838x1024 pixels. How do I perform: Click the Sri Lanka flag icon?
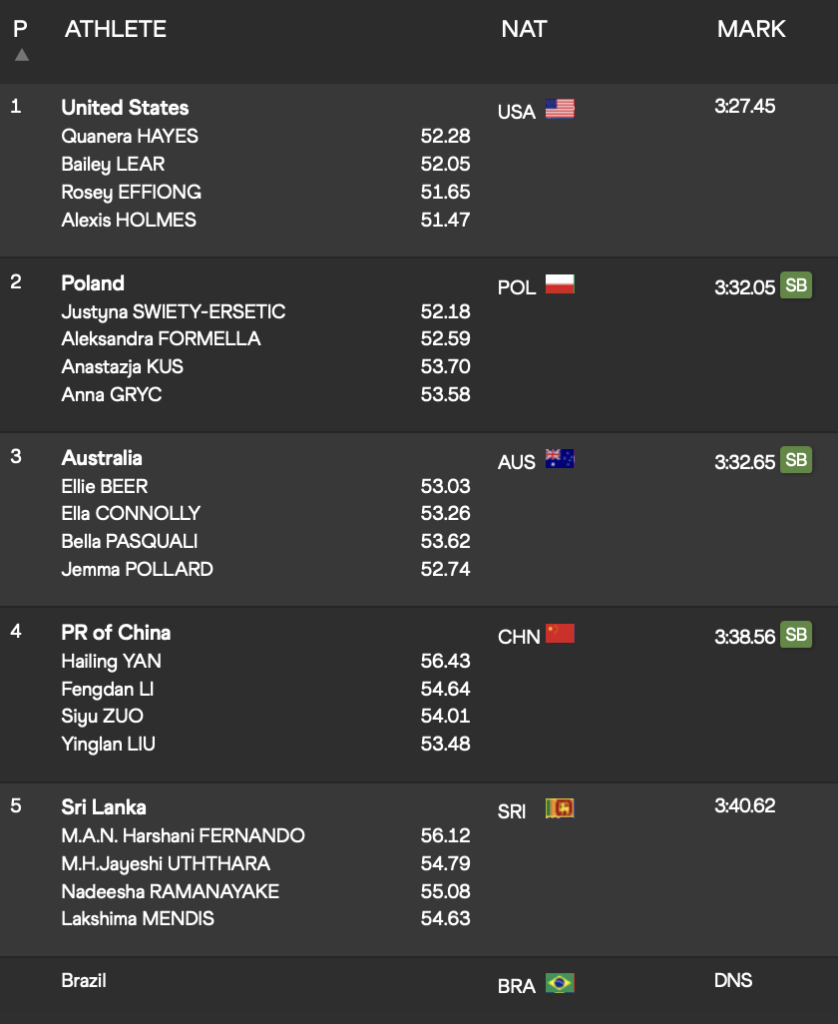[x=560, y=808]
